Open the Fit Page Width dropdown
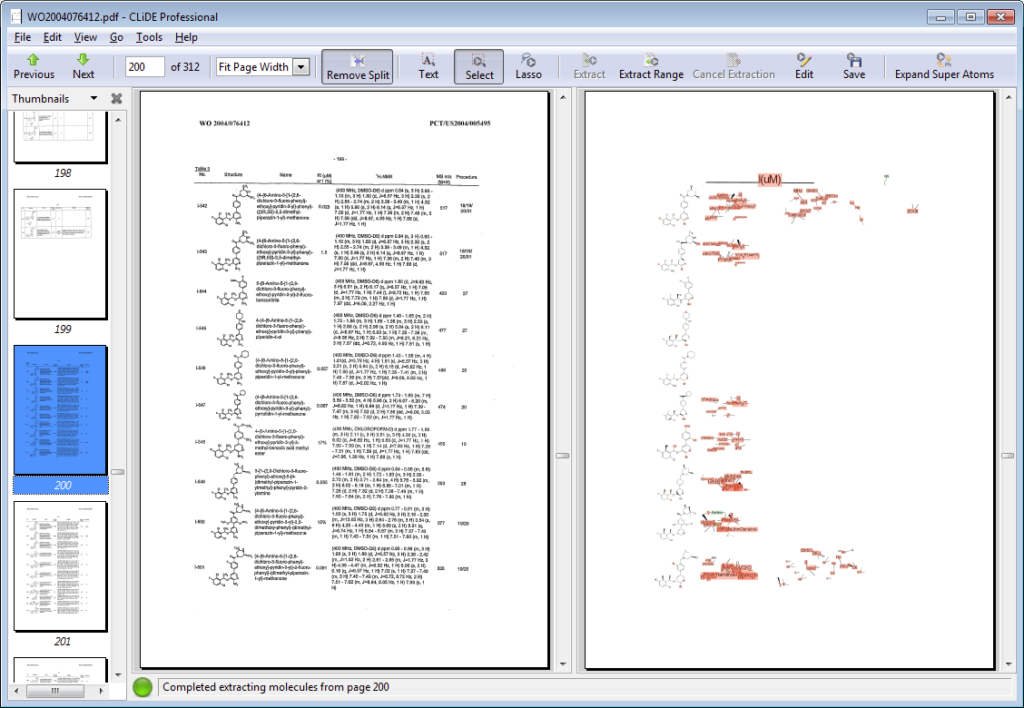Screen dimensions: 1024x708 [301, 67]
